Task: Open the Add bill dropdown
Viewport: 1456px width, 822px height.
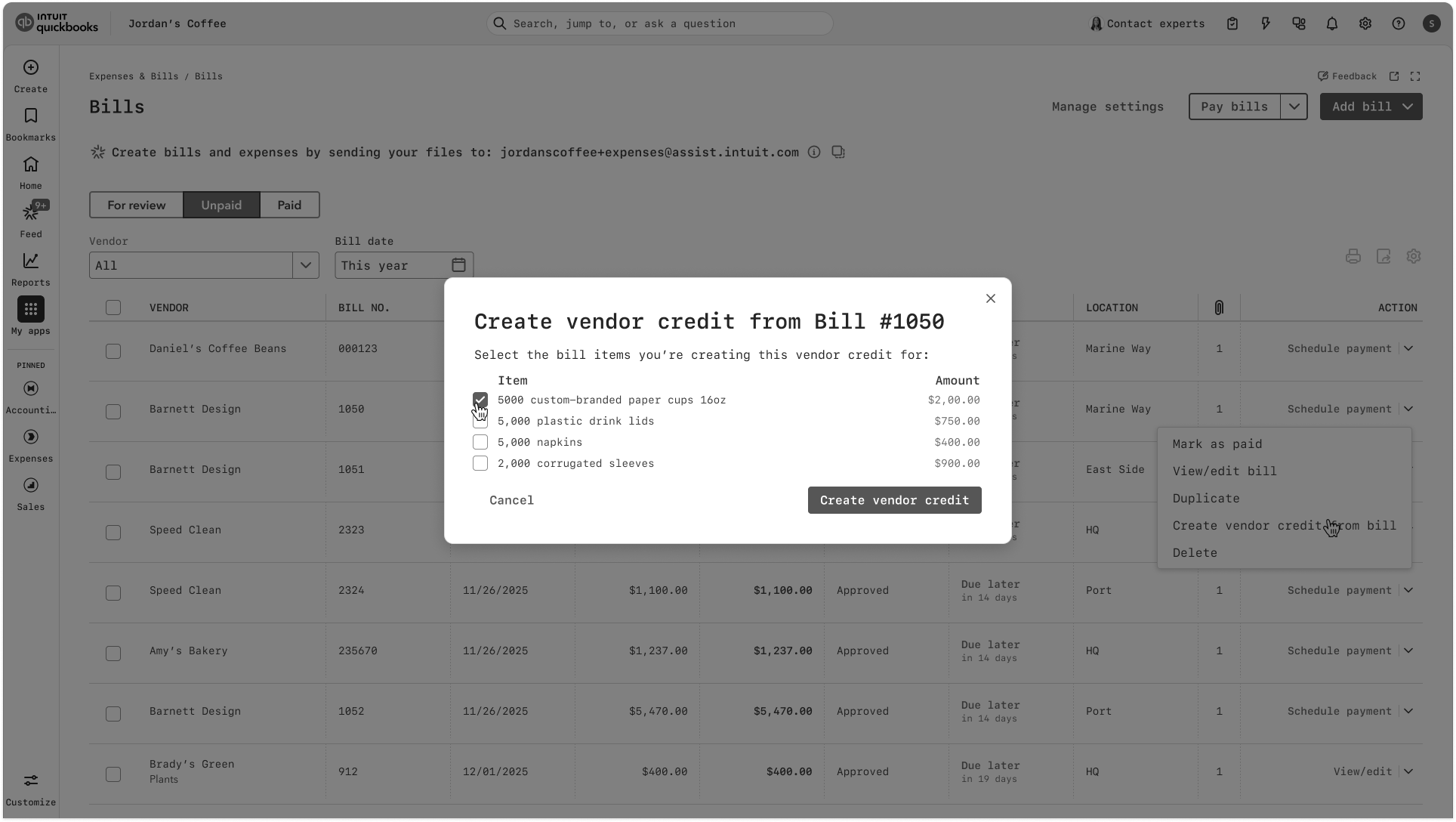Action: click(1371, 107)
